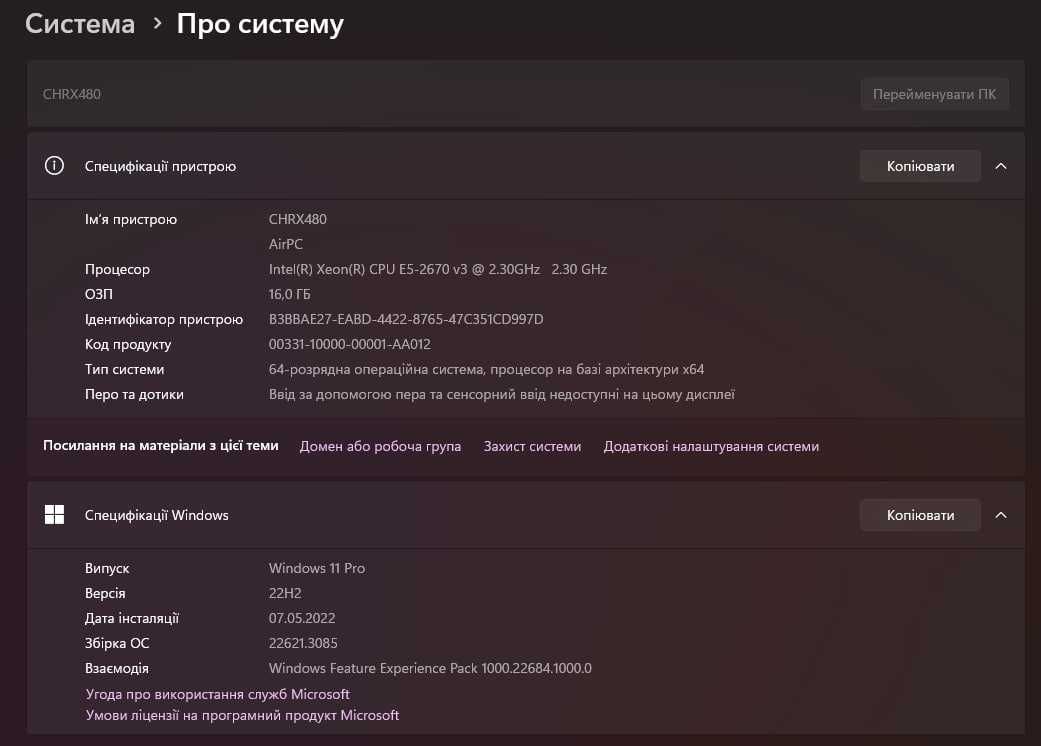
Task: Select product code 00331-10000-00001-AA012
Action: point(349,344)
